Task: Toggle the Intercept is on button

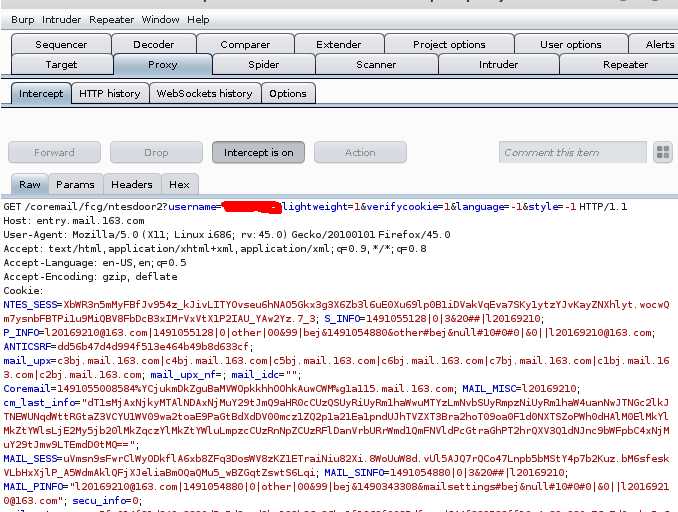Action: coord(258,153)
